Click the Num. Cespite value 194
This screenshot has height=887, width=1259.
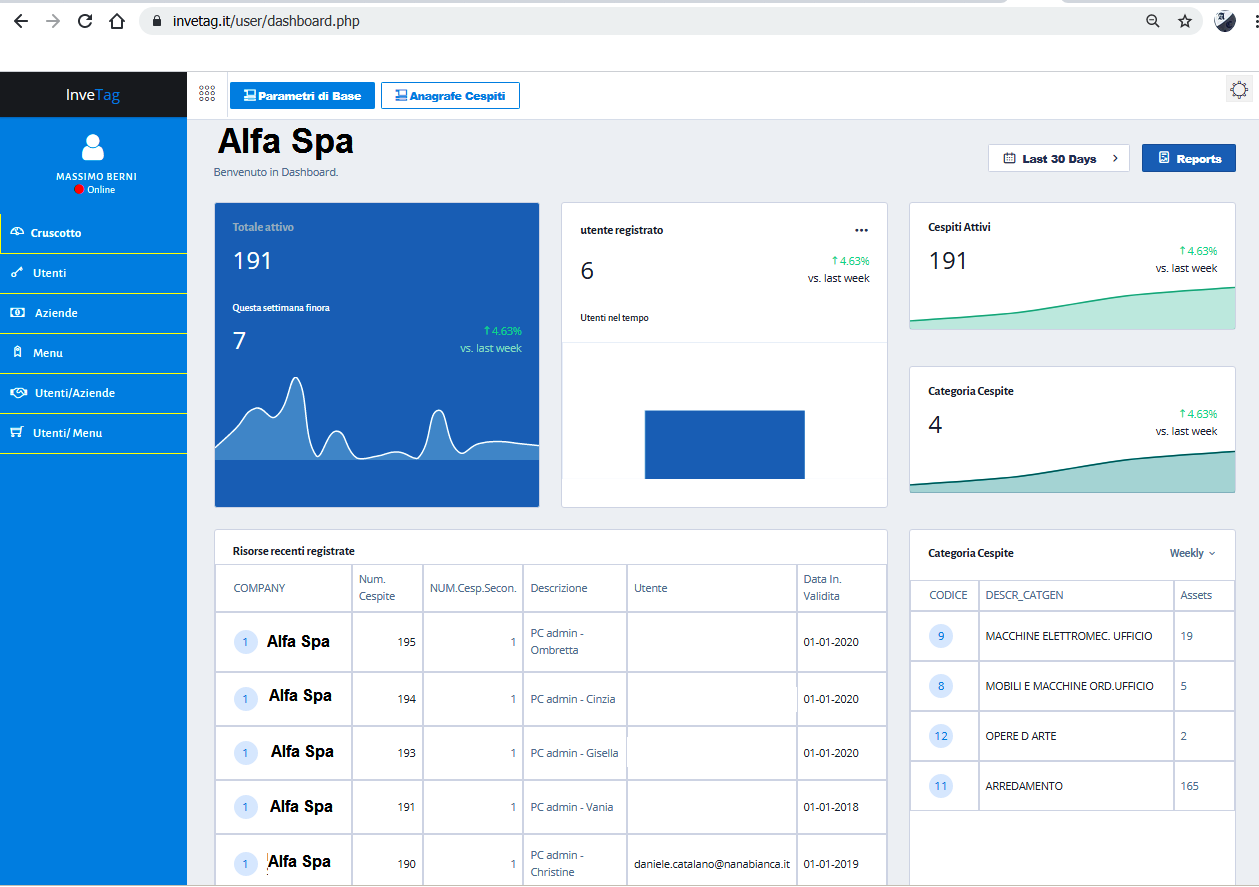(406, 699)
